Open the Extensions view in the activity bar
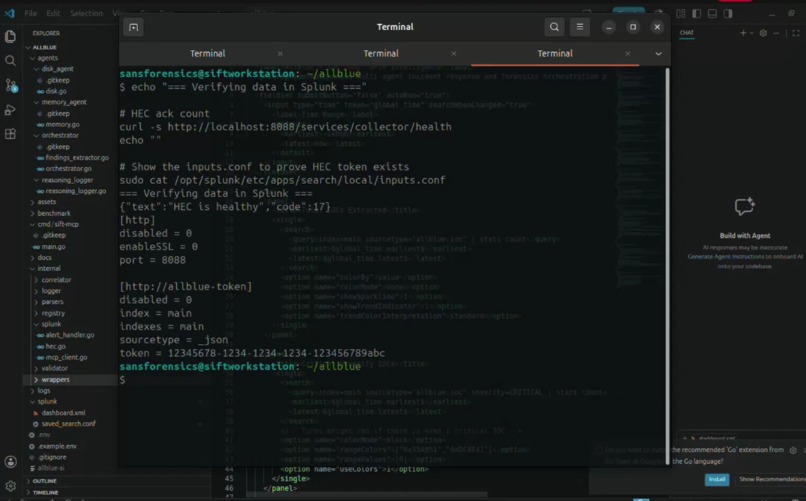The image size is (806, 501). point(10,134)
